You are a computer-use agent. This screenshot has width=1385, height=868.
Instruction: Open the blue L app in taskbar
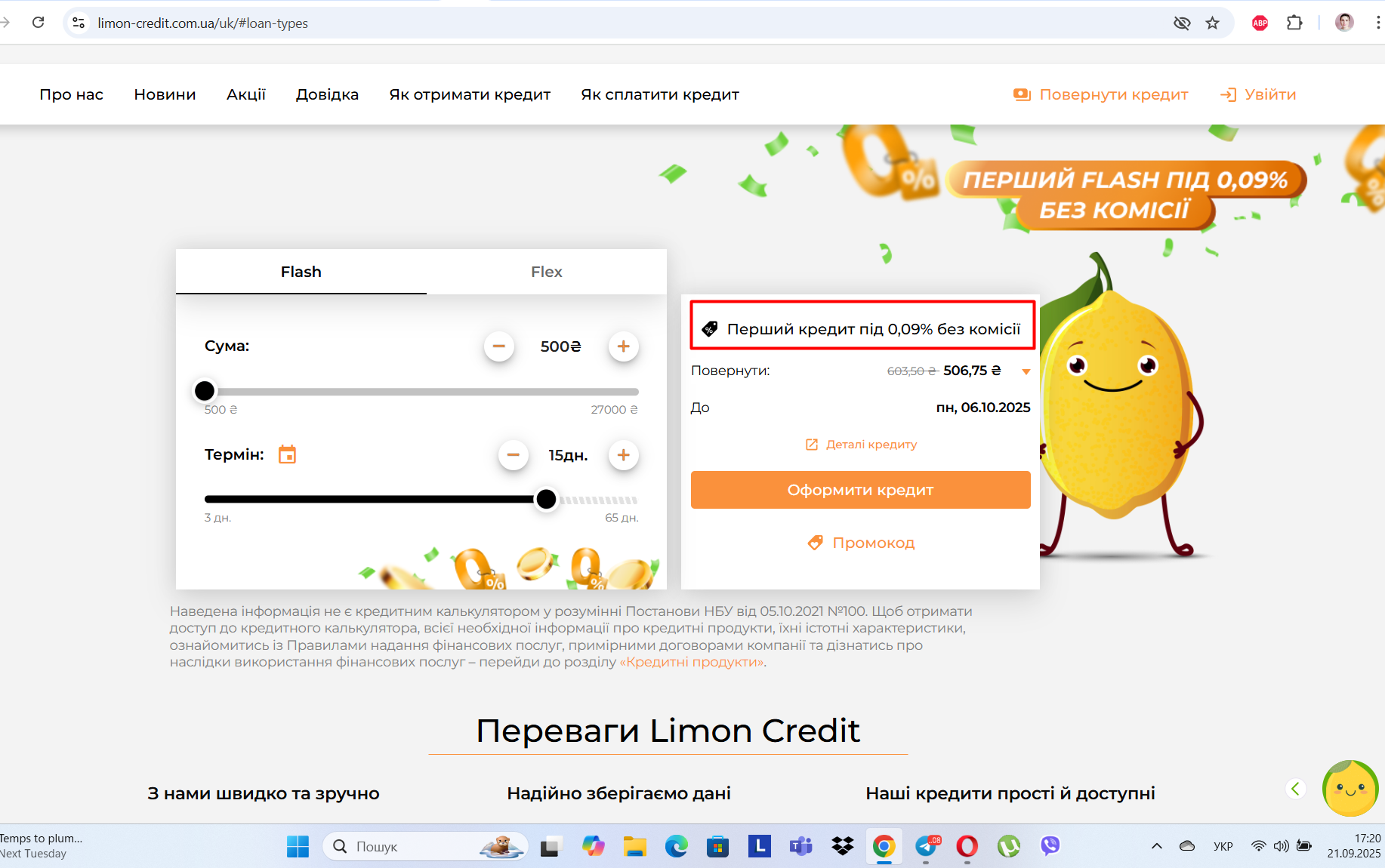coord(760,846)
